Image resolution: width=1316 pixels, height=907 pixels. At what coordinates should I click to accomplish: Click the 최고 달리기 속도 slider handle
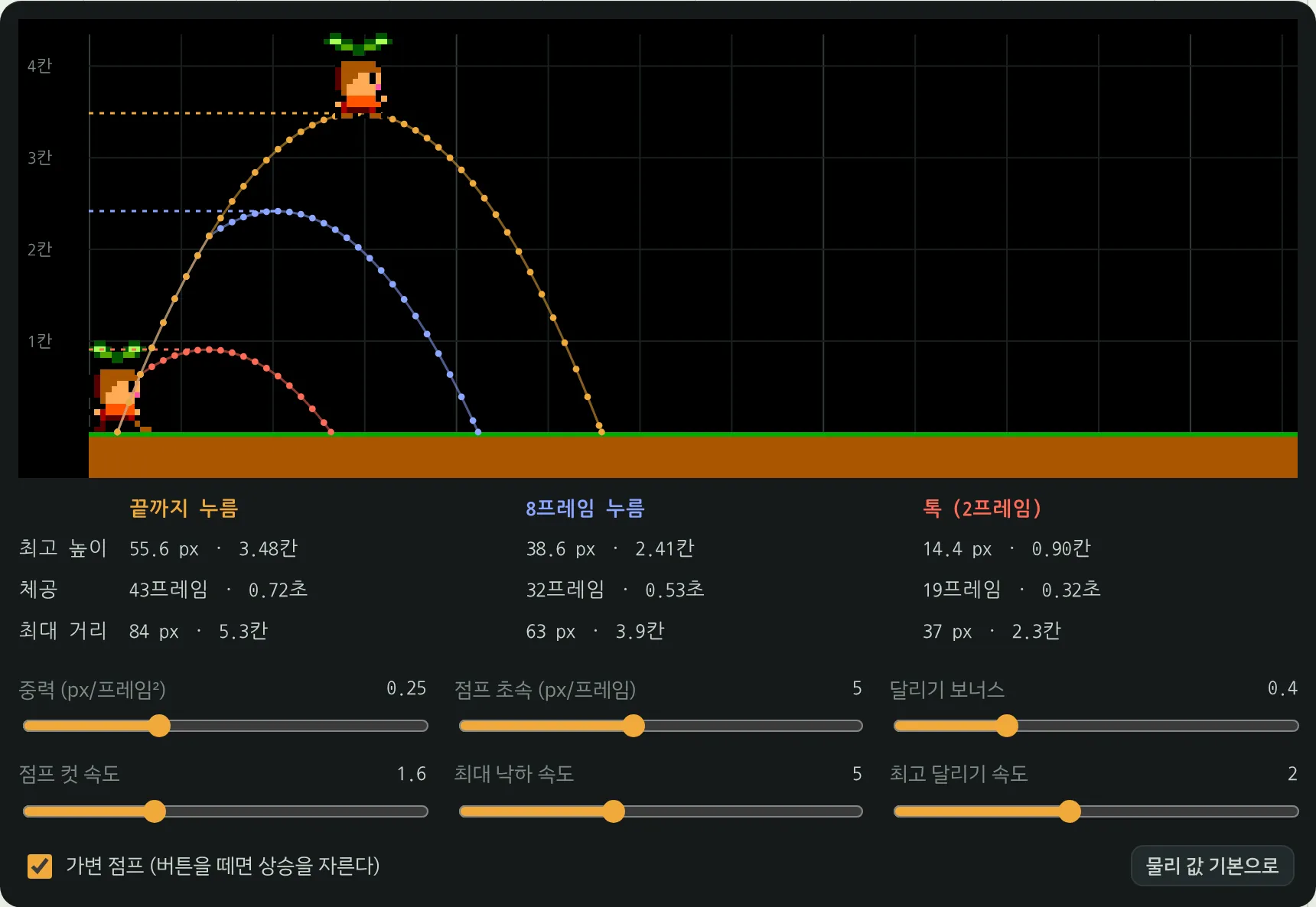[1070, 811]
